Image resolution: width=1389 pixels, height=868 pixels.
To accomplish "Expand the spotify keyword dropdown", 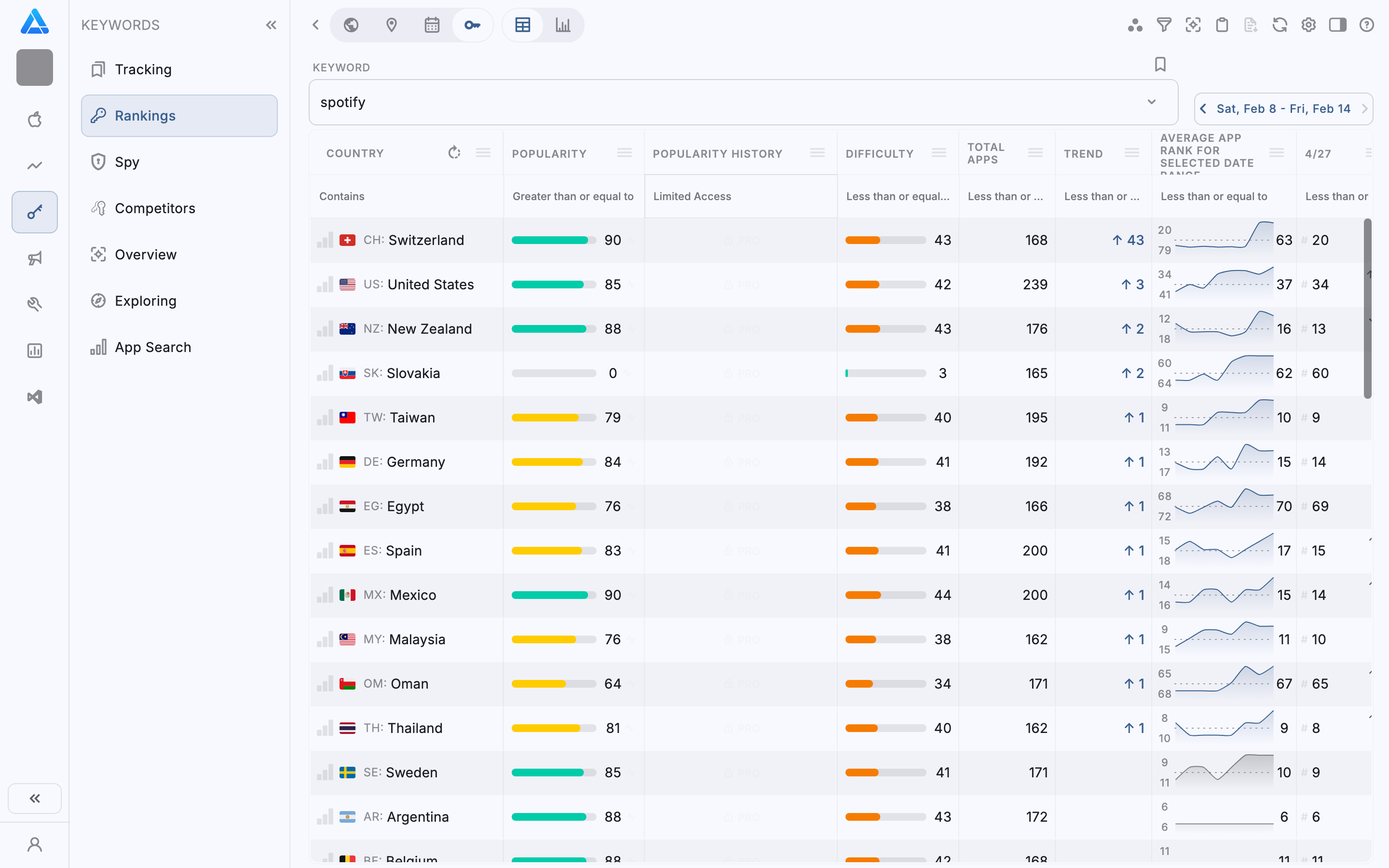I will 1151,102.
